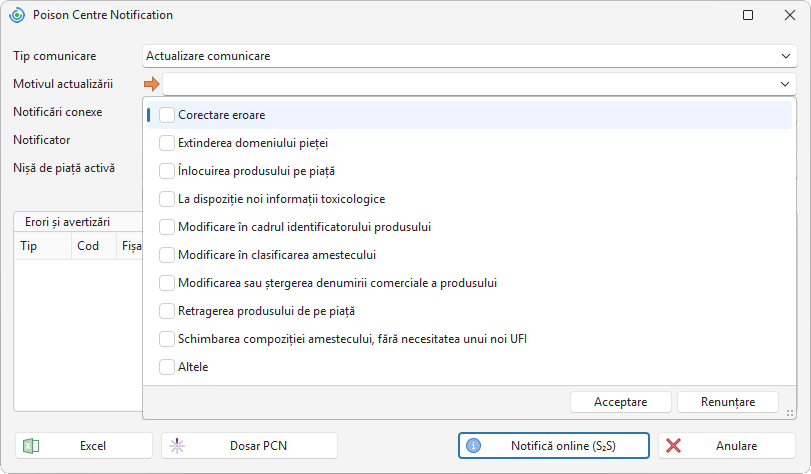Click the purple star Dosar PCN icon
Viewport: 811px width, 474px height.
177,446
